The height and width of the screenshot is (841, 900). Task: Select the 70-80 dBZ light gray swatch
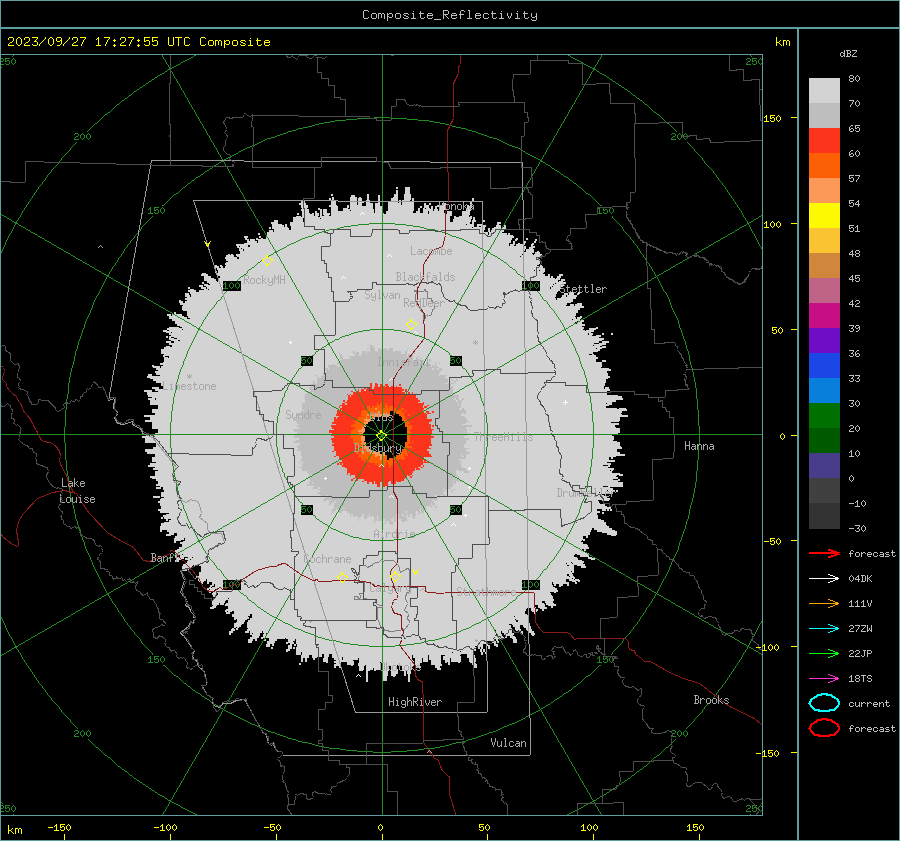[824, 91]
